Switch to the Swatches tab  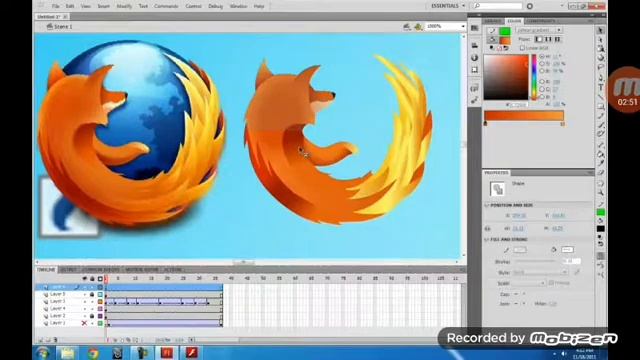coord(492,21)
